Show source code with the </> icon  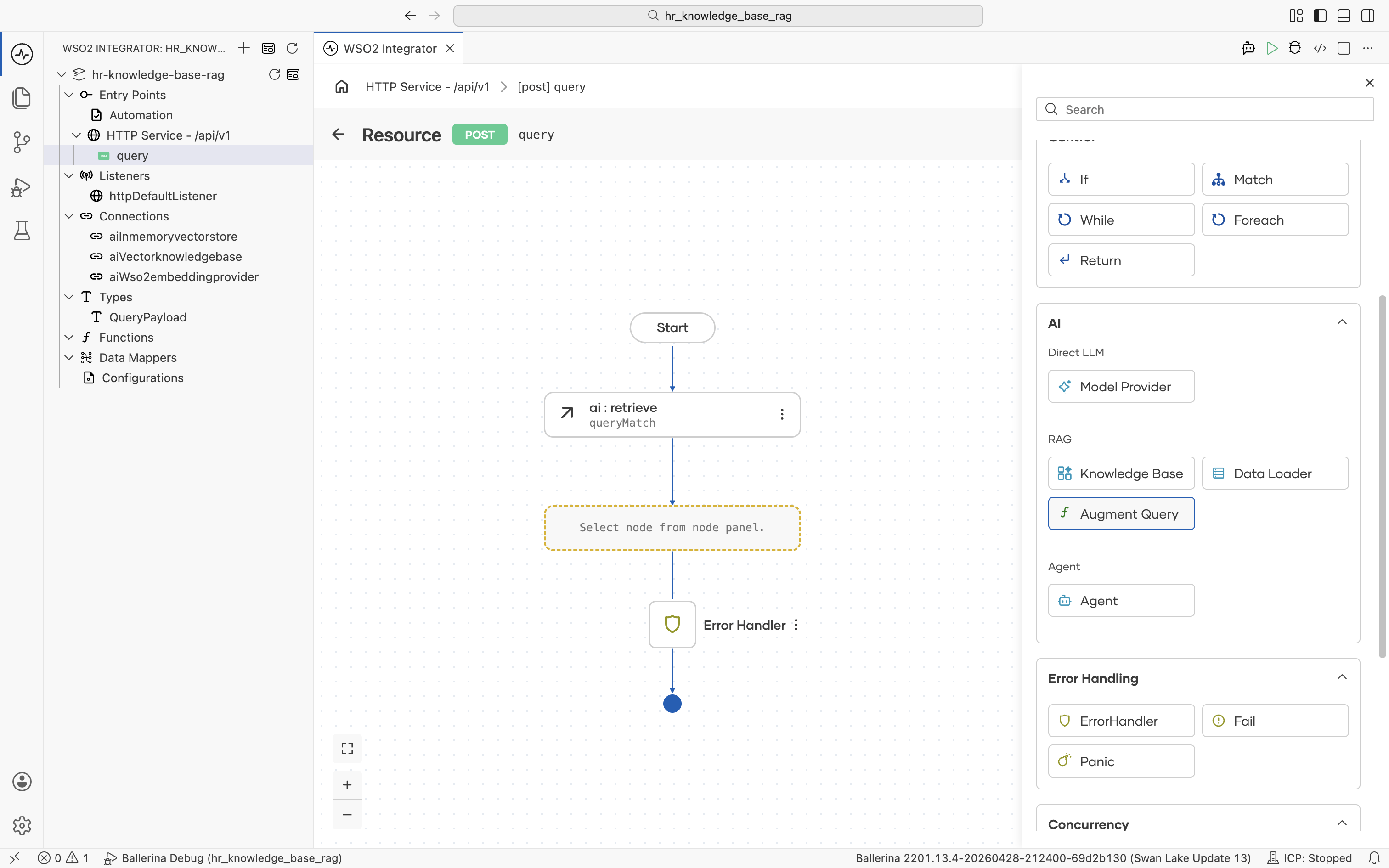(x=1320, y=48)
